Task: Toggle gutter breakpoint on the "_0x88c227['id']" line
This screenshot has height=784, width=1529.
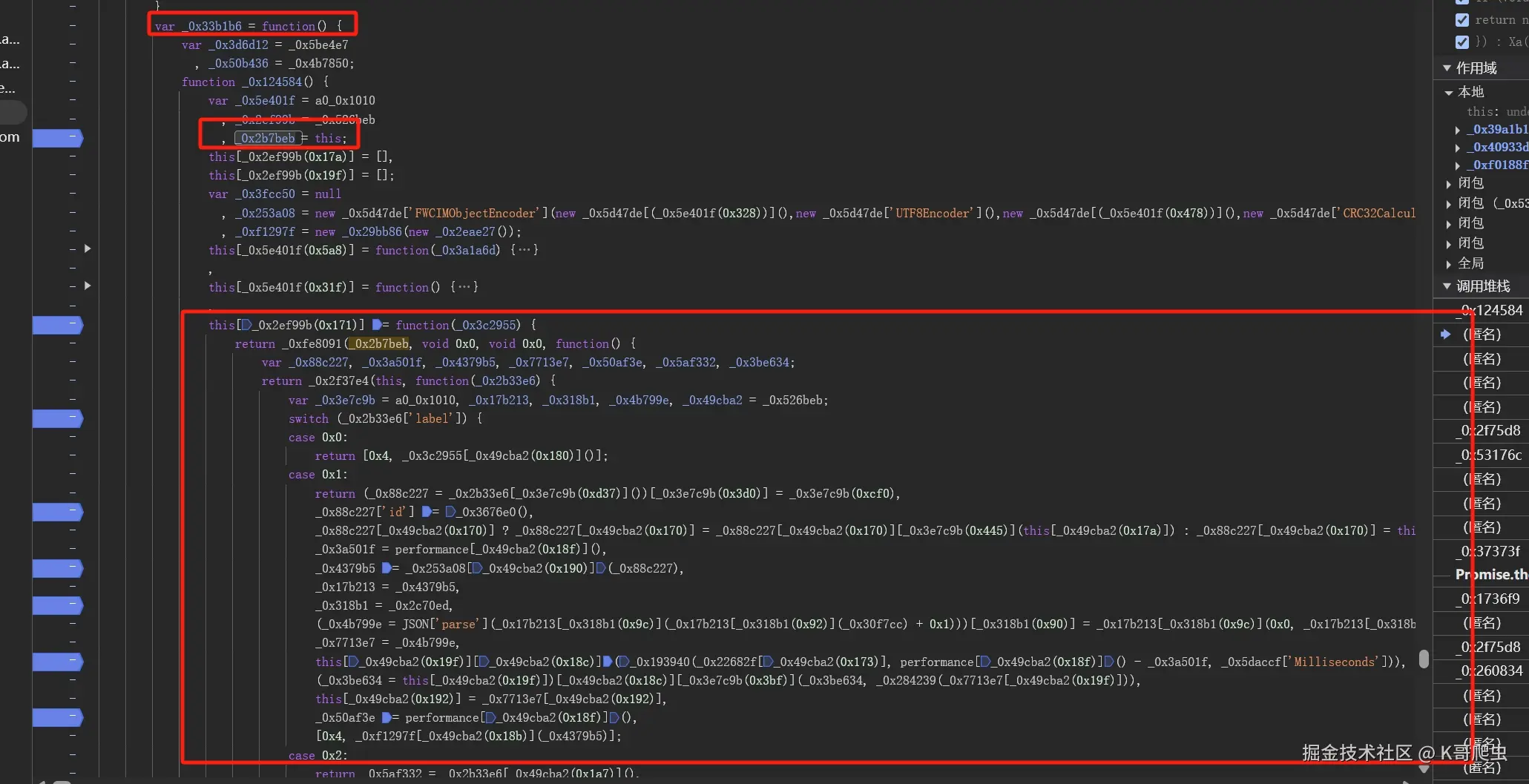Action: pyautogui.click(x=57, y=512)
